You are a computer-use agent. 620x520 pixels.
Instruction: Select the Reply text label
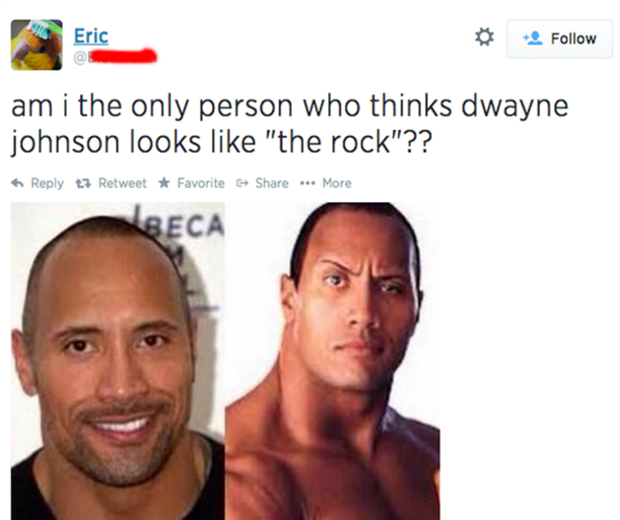pos(47,183)
